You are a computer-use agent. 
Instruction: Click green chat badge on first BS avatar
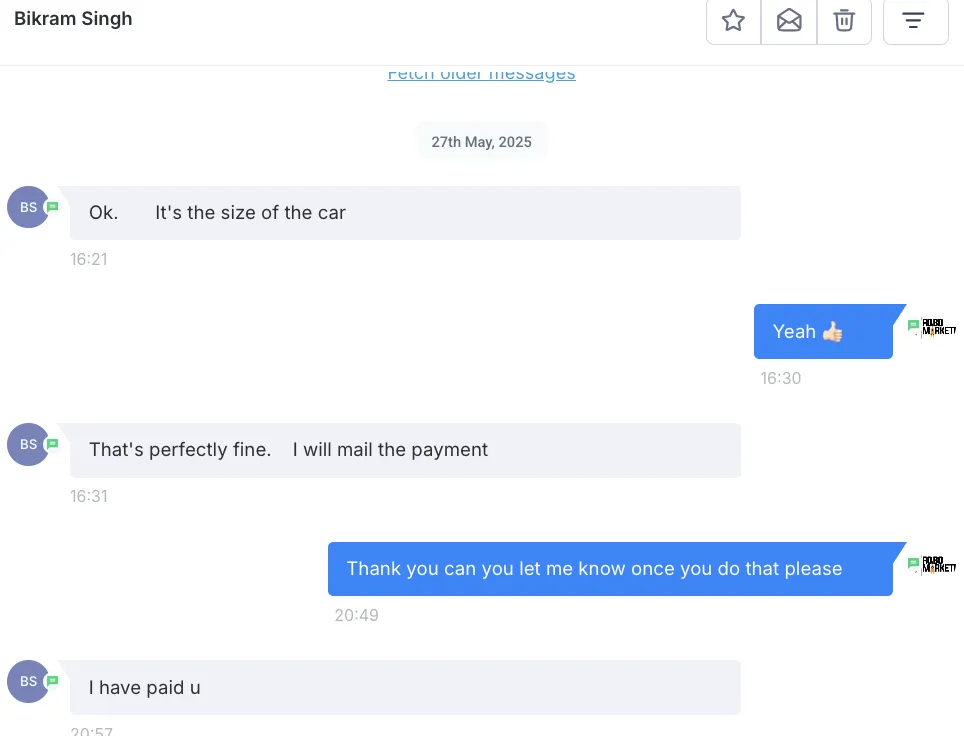pos(53,207)
